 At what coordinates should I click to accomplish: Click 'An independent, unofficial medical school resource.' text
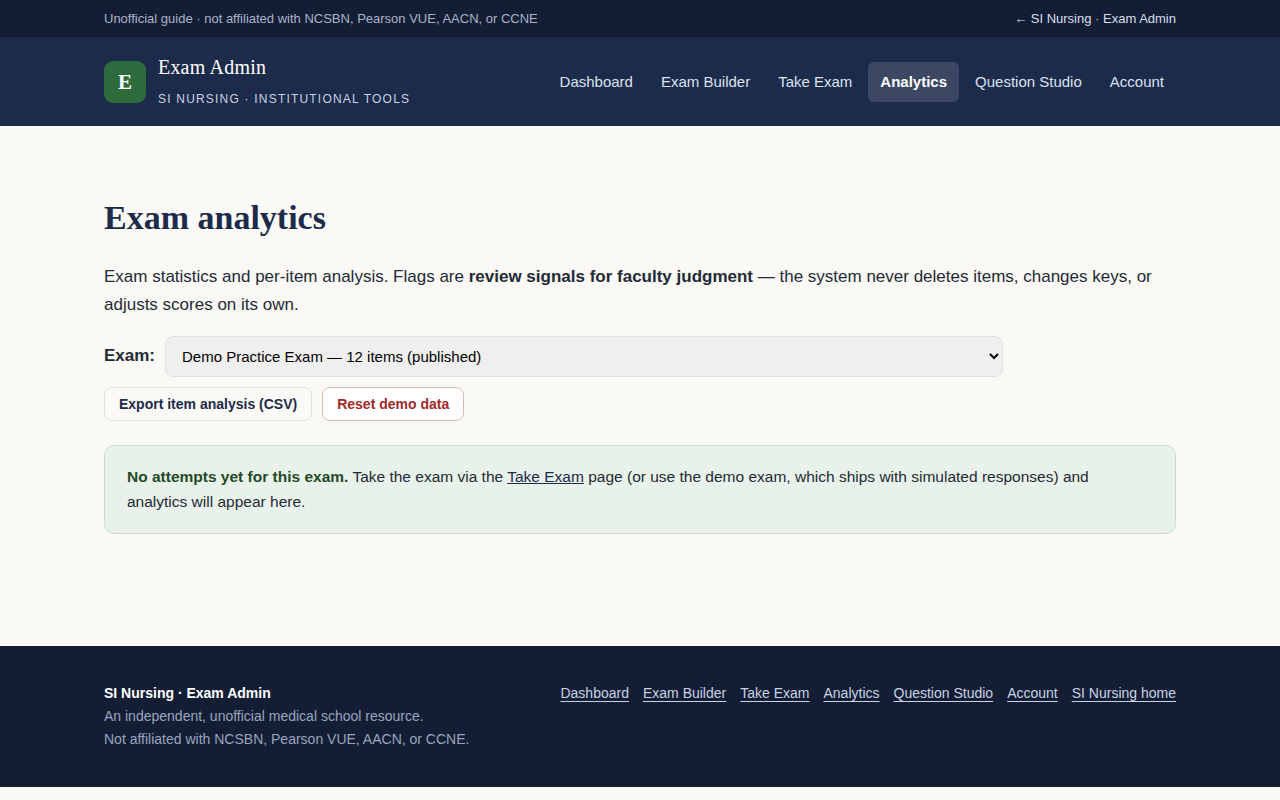click(x=264, y=716)
